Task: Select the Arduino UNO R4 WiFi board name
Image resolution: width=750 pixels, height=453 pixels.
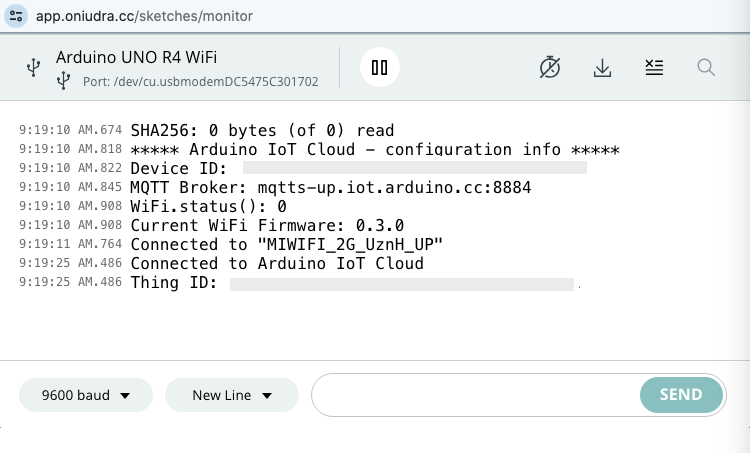Action: [x=136, y=57]
